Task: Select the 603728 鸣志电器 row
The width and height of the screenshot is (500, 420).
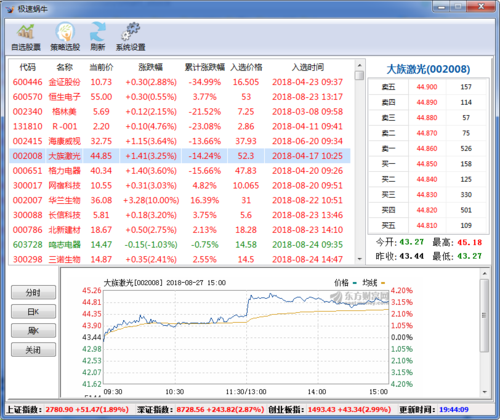Action: pos(180,245)
